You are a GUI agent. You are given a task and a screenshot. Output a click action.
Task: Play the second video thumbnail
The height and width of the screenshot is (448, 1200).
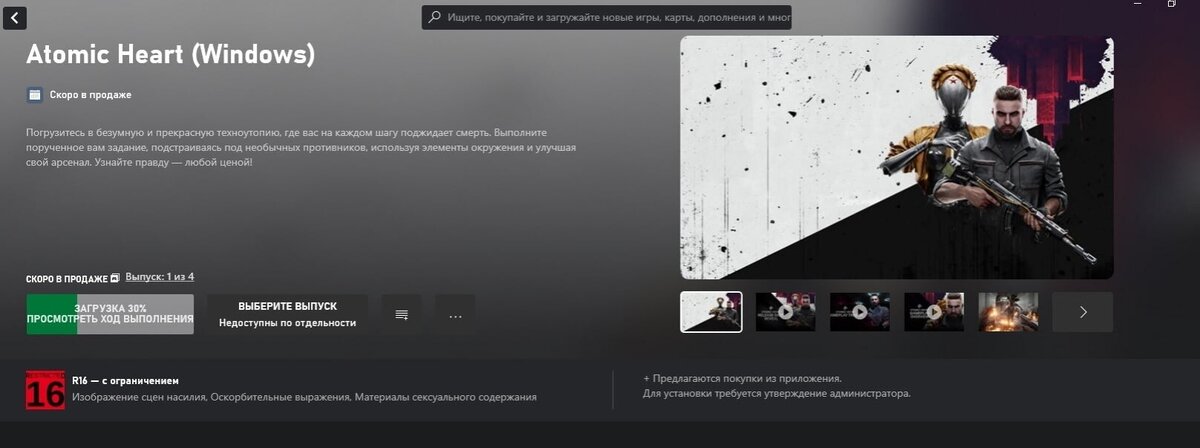pyautogui.click(x=785, y=312)
